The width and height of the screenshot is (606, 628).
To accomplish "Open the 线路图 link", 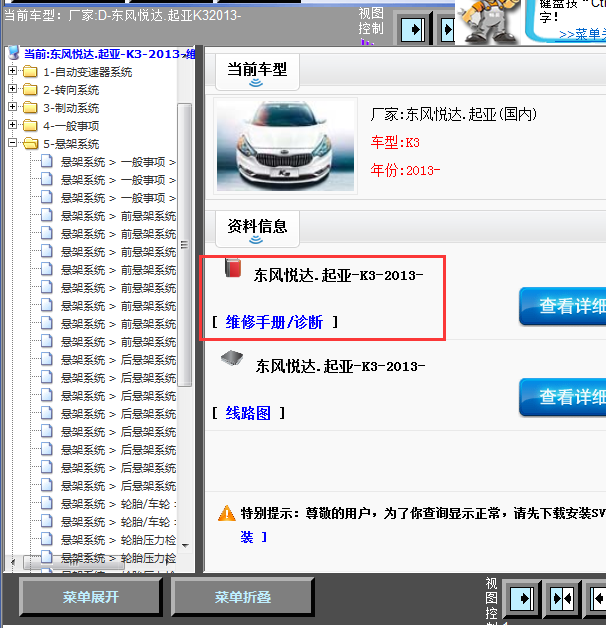I will 248,413.
